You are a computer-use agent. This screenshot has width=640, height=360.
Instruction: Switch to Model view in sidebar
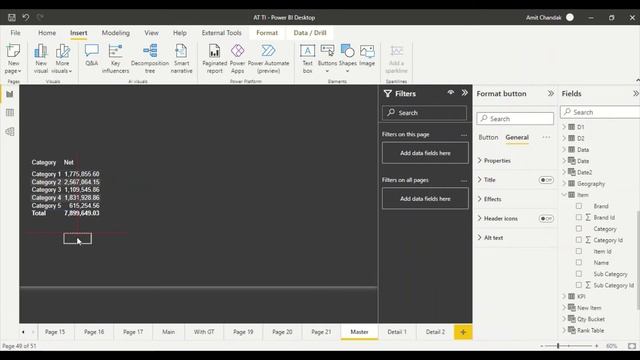click(10, 131)
